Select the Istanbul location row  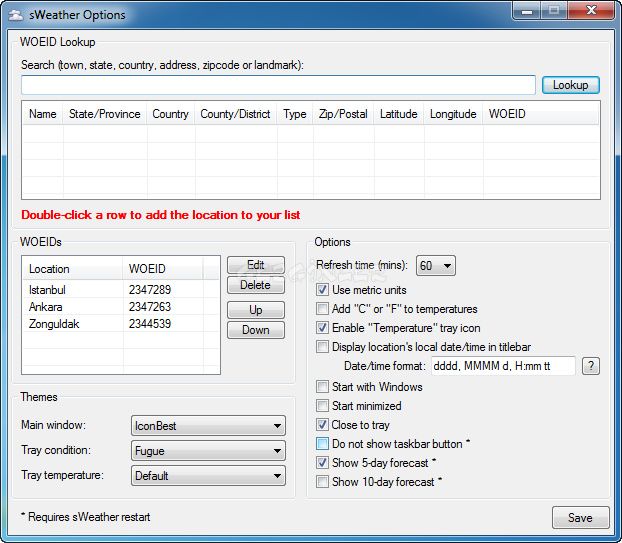click(121, 290)
